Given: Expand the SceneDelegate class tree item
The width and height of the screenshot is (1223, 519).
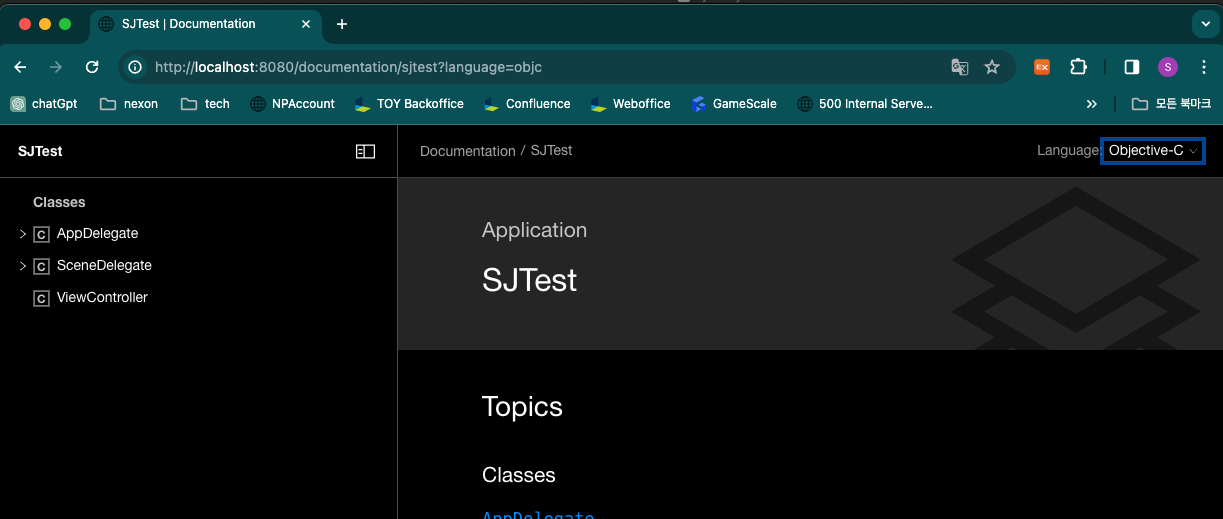Looking at the screenshot, I should click(23, 266).
